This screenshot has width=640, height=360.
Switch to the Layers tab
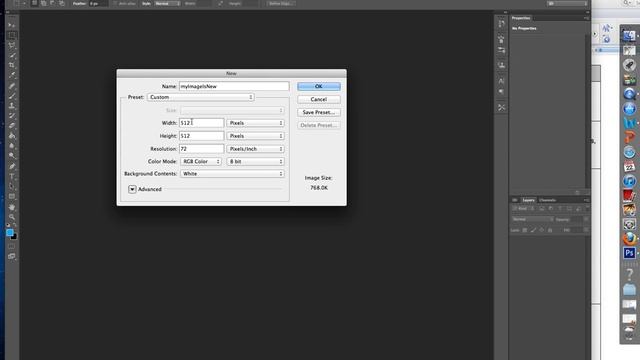coord(529,200)
